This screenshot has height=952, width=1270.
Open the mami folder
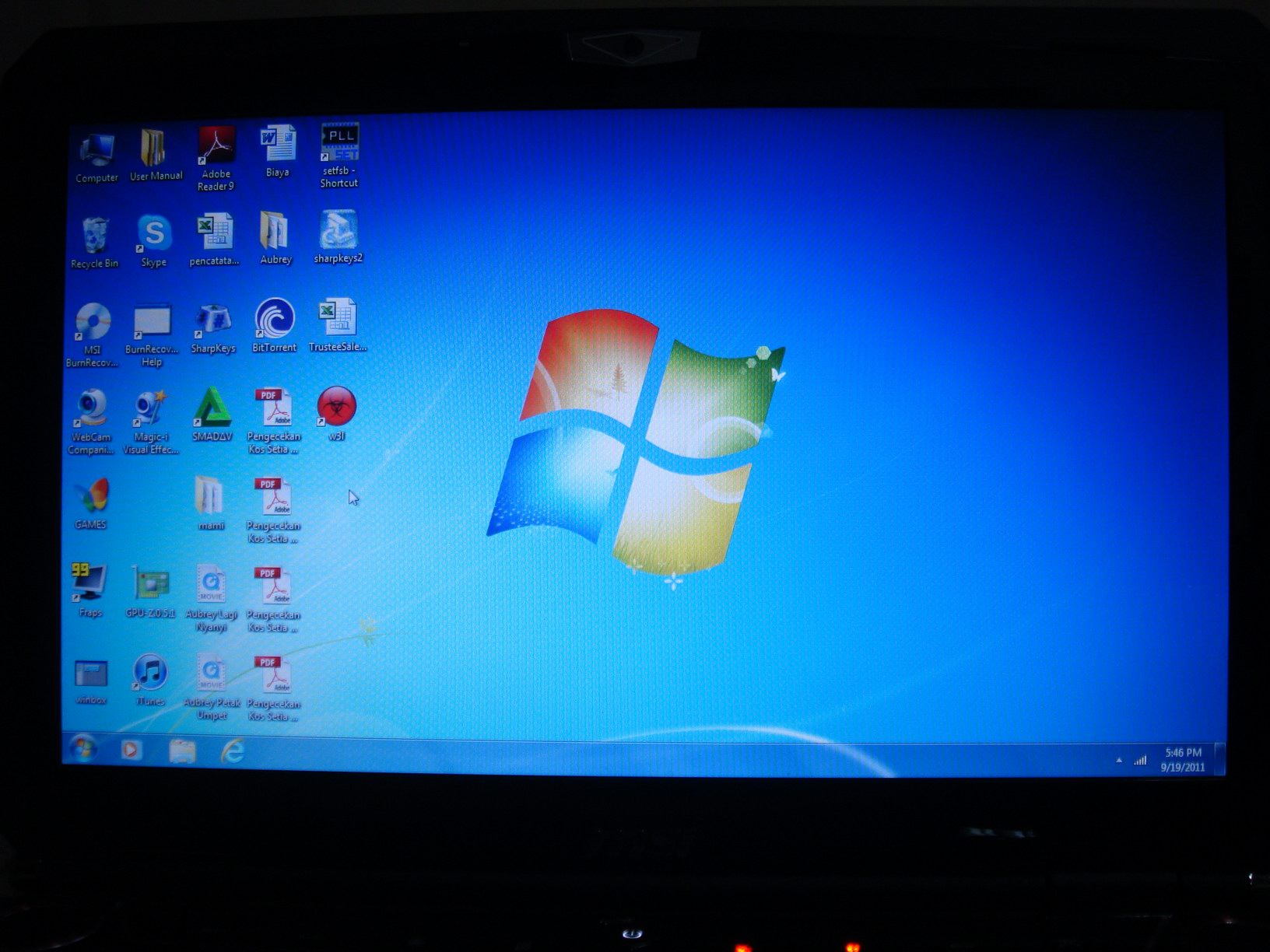(210, 504)
